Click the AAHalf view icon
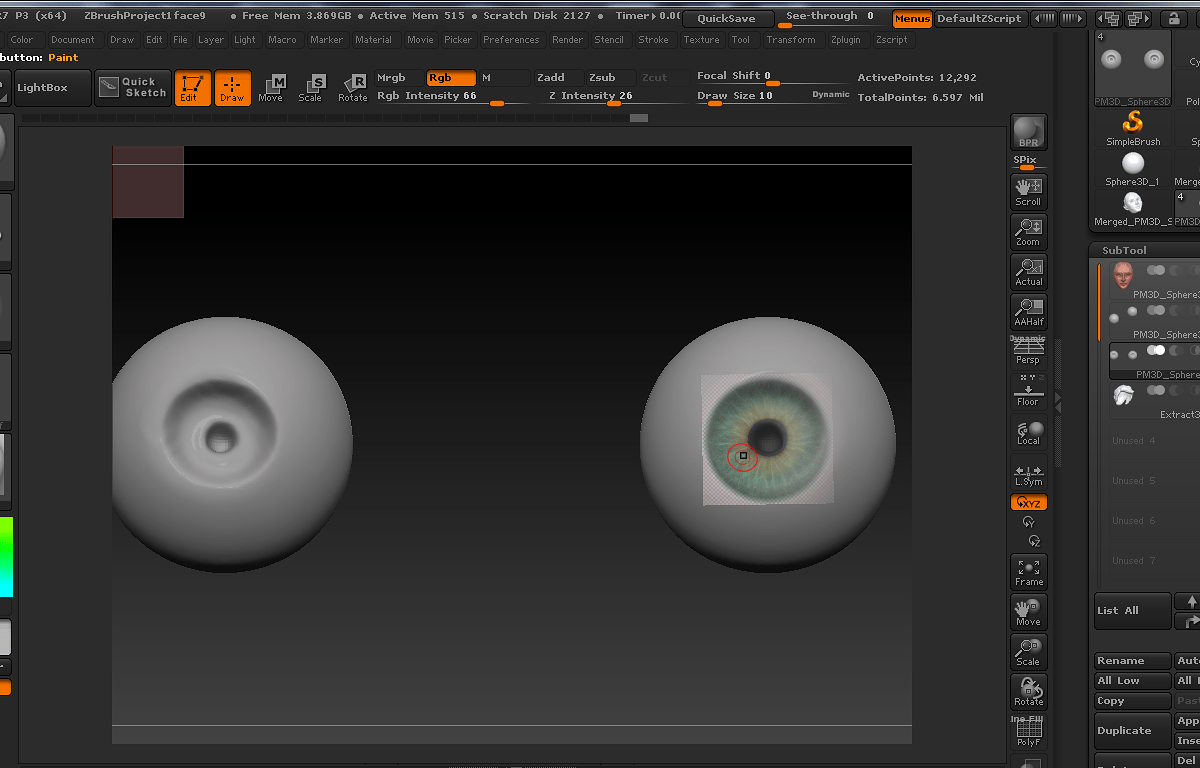The width and height of the screenshot is (1200, 768). pos(1028,311)
